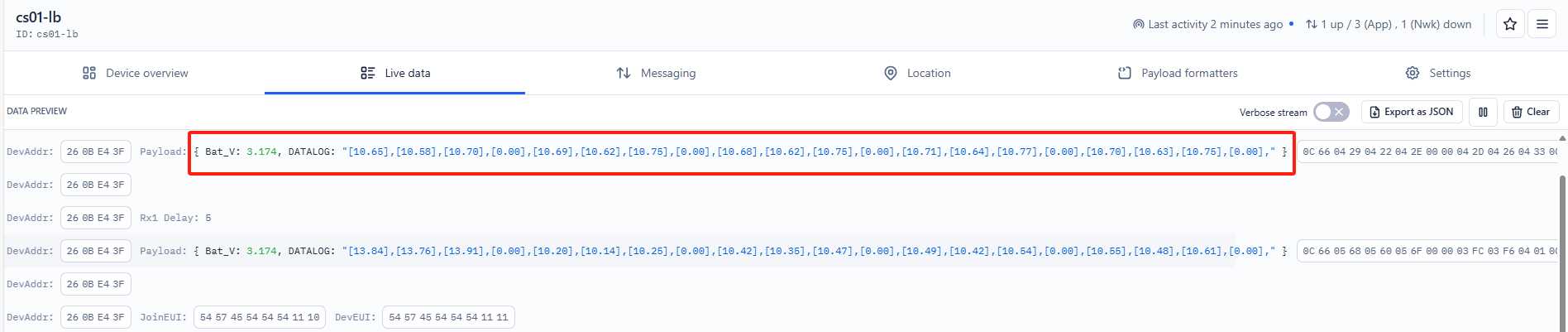Click the Device overview grid icon

[x=89, y=73]
